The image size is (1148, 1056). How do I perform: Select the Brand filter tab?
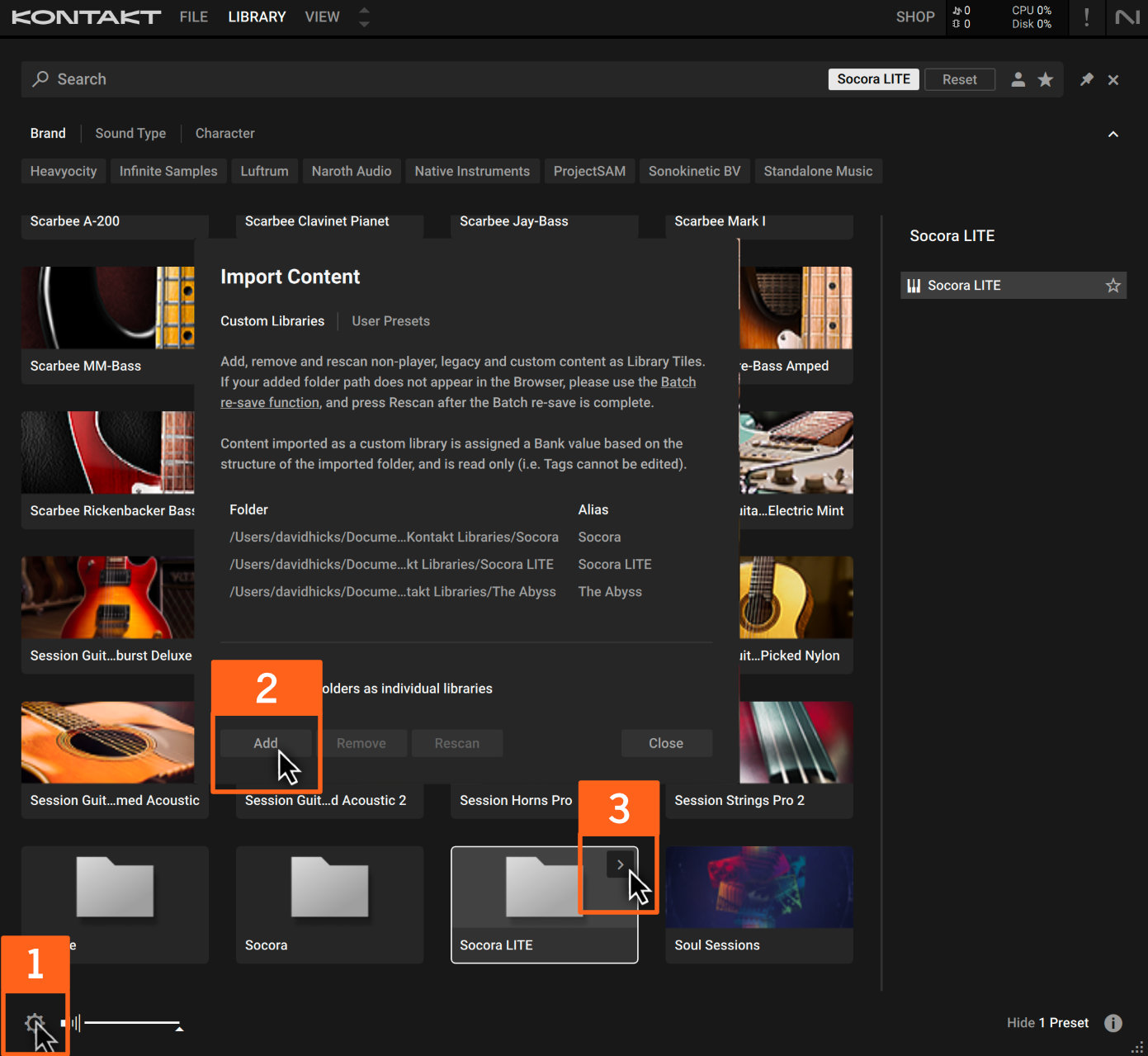48,133
